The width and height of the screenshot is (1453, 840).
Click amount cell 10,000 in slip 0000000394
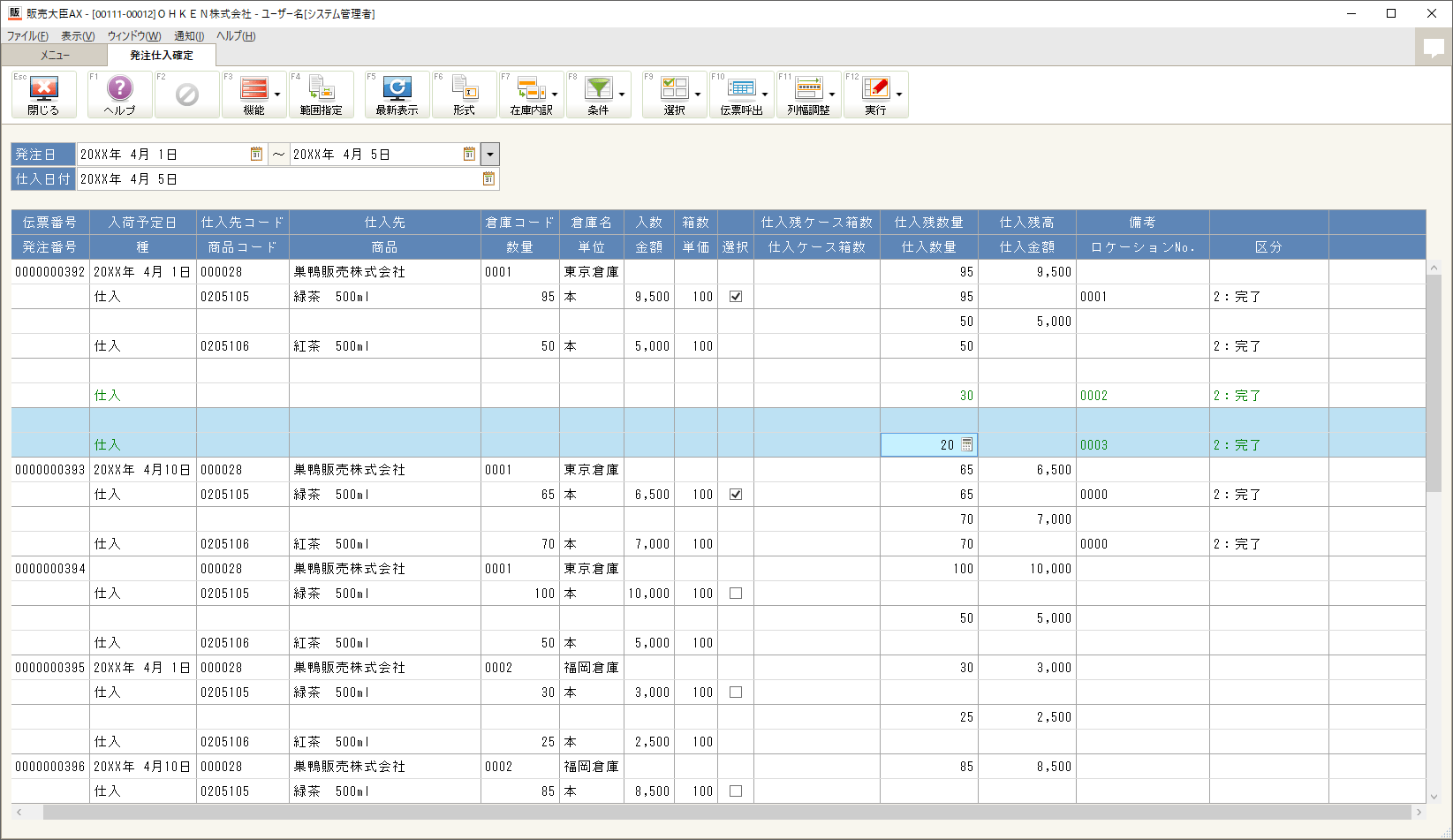649,594
